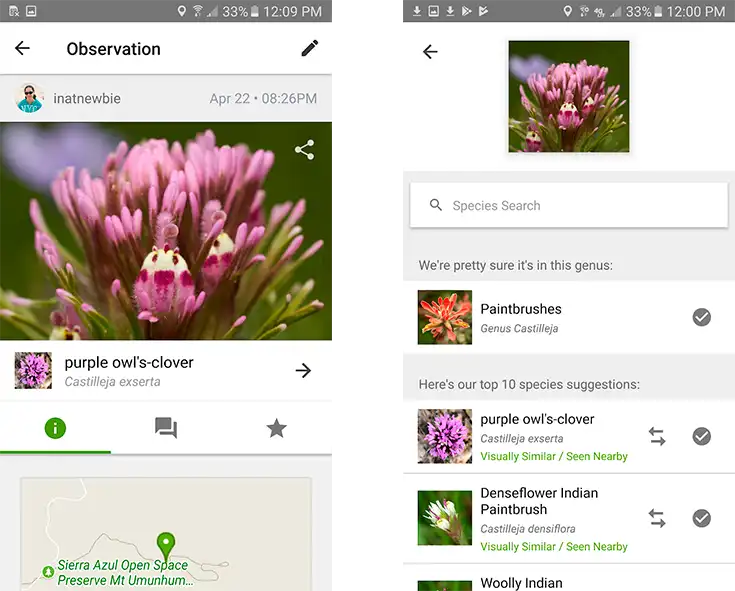The width and height of the screenshot is (735, 591).
Task: Select purple owl's-clover suggestion checkmark
Action: 701,436
